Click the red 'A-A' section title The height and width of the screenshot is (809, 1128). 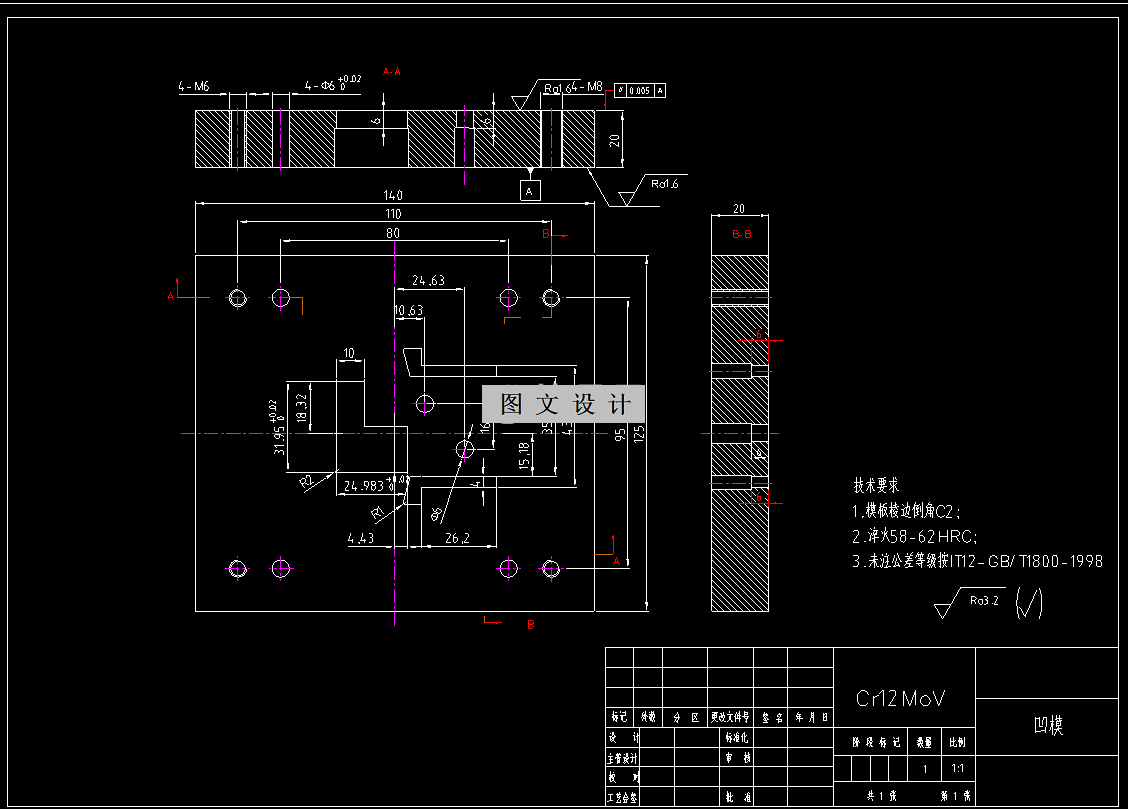(391, 72)
